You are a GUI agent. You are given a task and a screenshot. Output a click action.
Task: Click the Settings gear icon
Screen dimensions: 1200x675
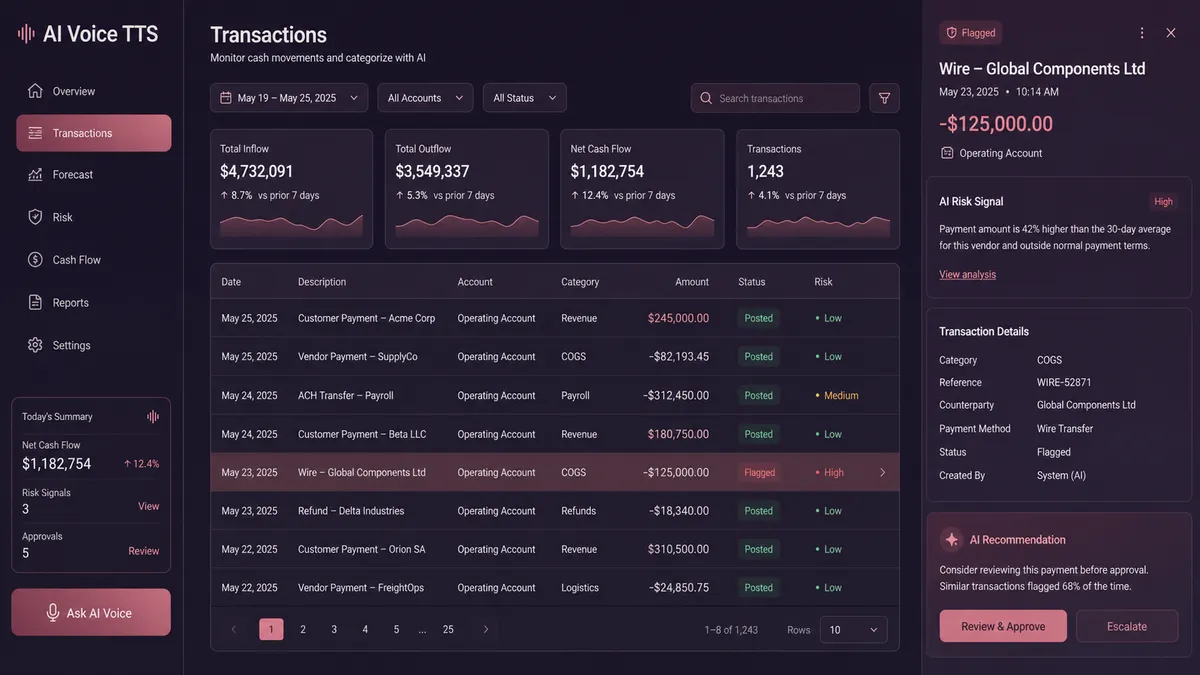(35, 345)
